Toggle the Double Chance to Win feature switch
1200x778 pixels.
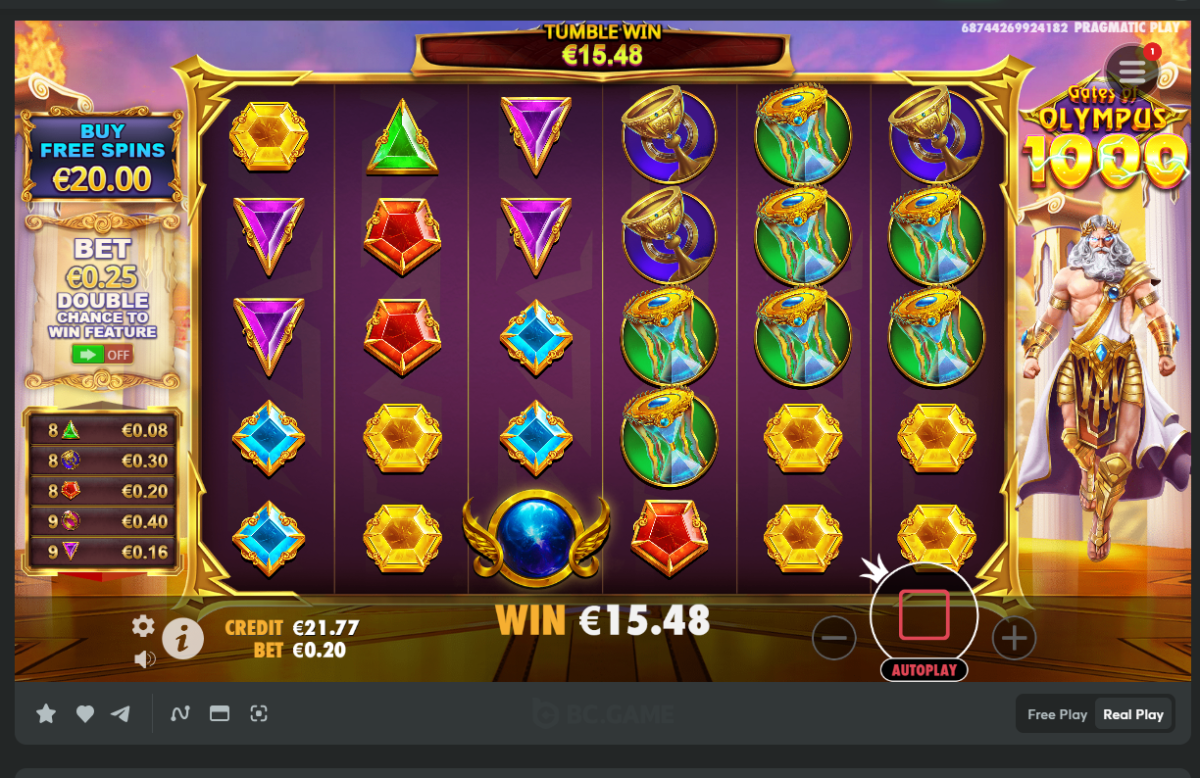(x=102, y=354)
